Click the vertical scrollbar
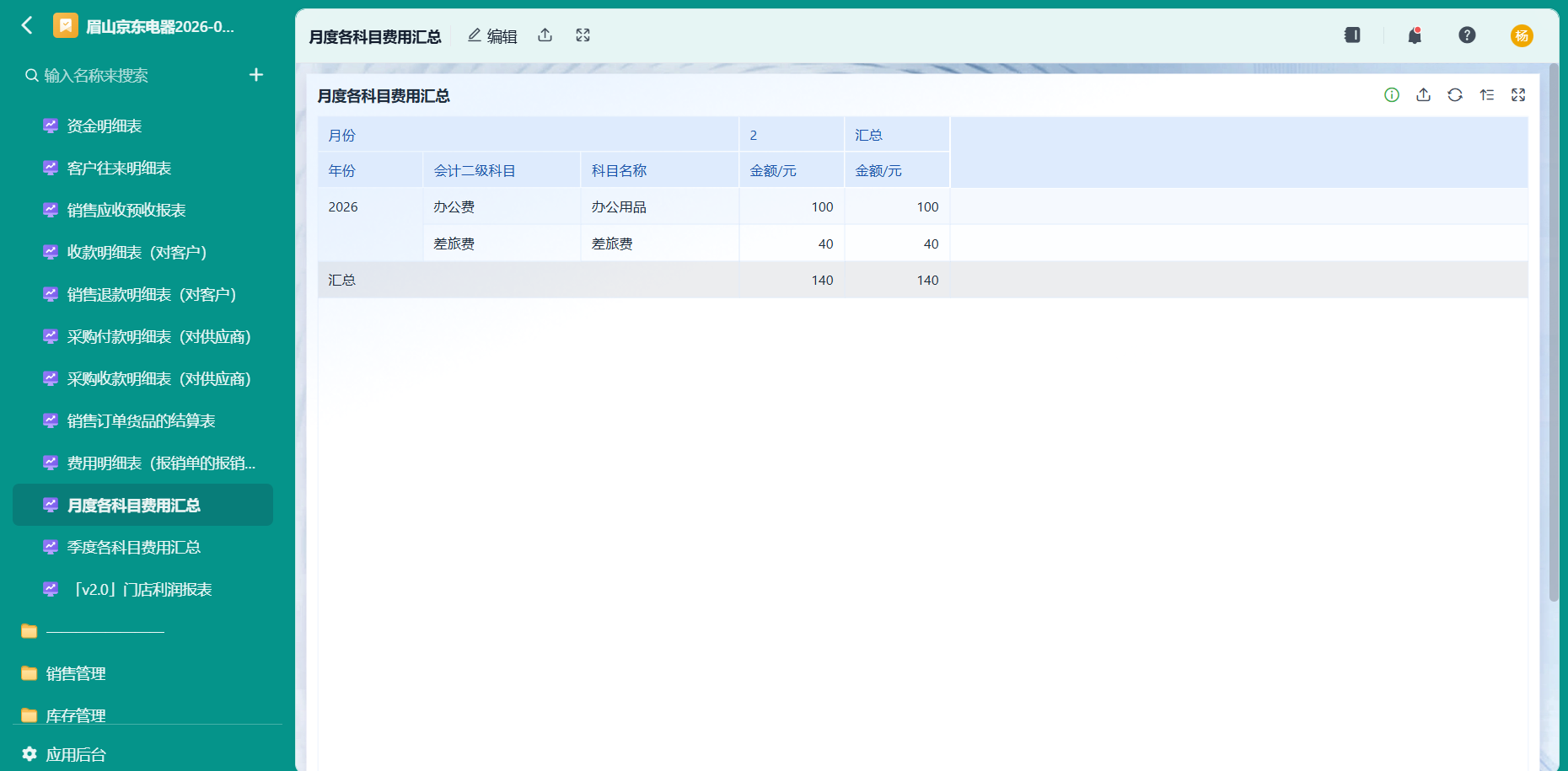Screen dimensions: 1568x771 pyautogui.click(x=1554, y=332)
